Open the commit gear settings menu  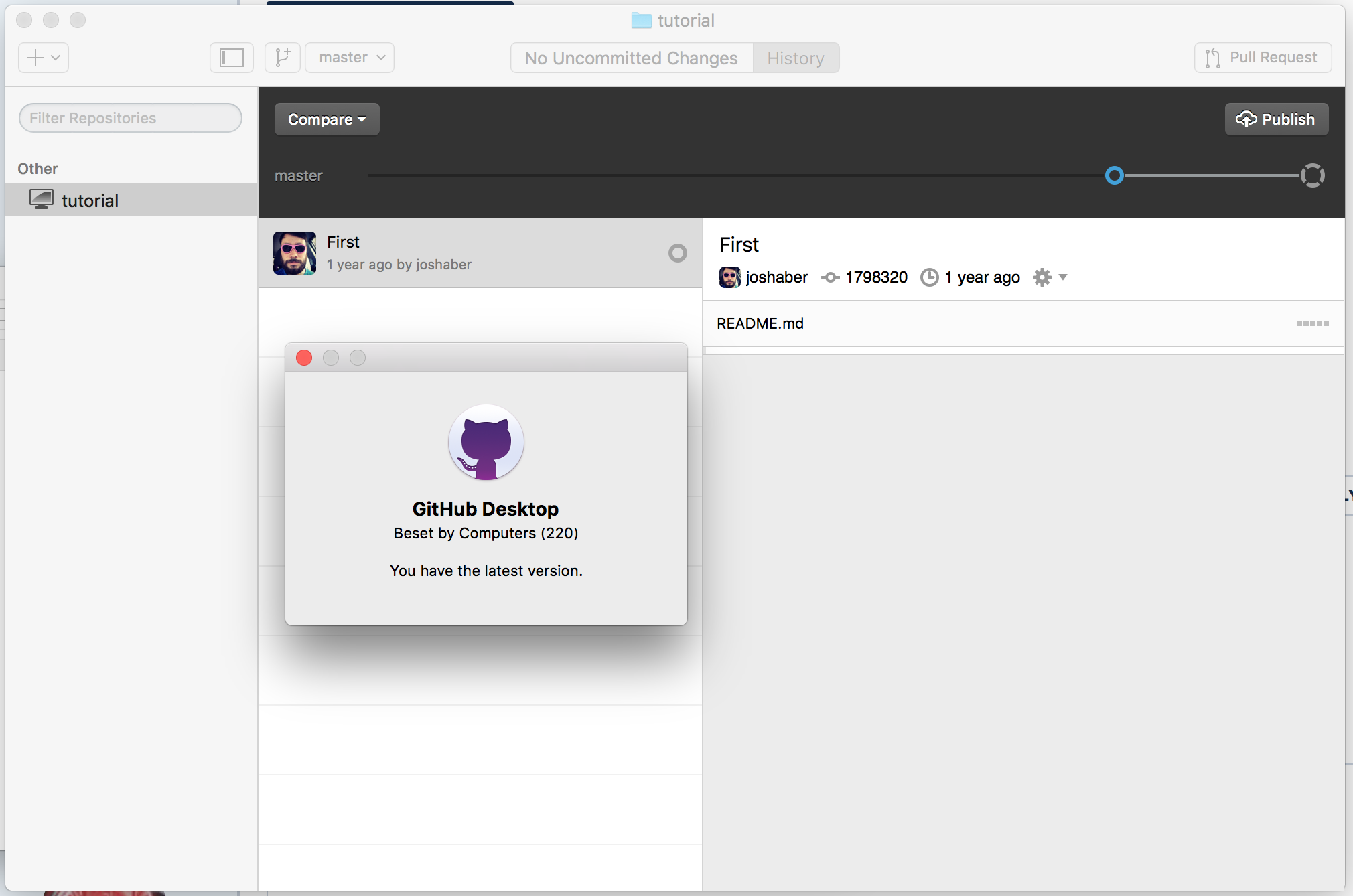click(1050, 277)
